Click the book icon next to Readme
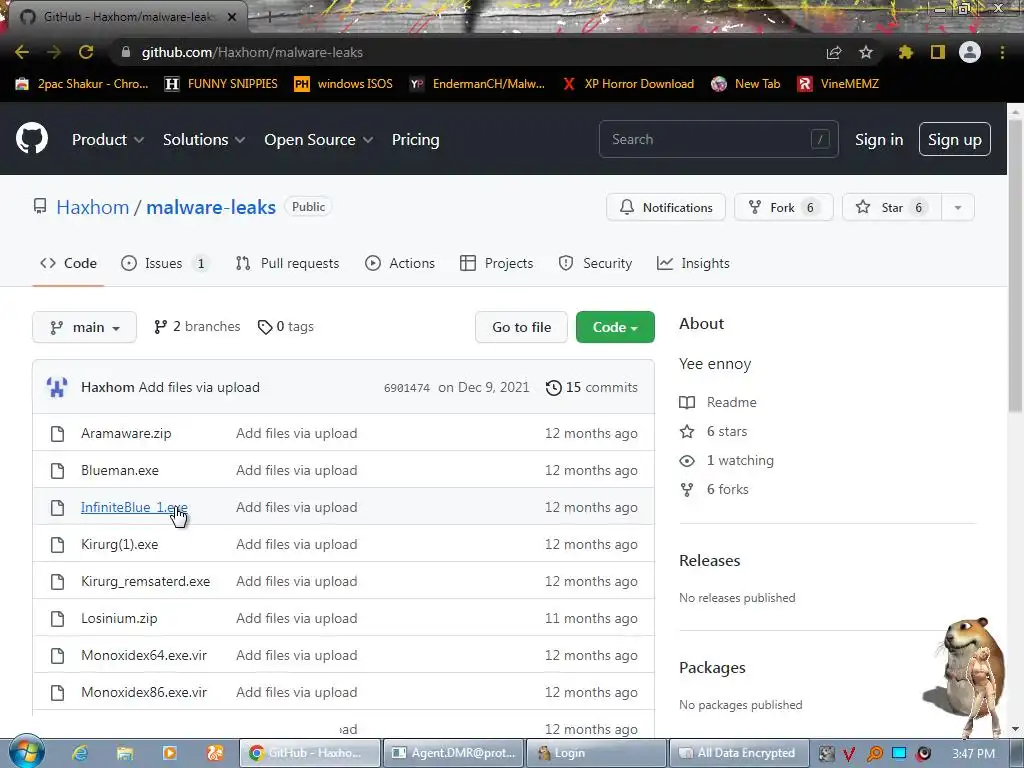1024x768 pixels. click(x=687, y=403)
